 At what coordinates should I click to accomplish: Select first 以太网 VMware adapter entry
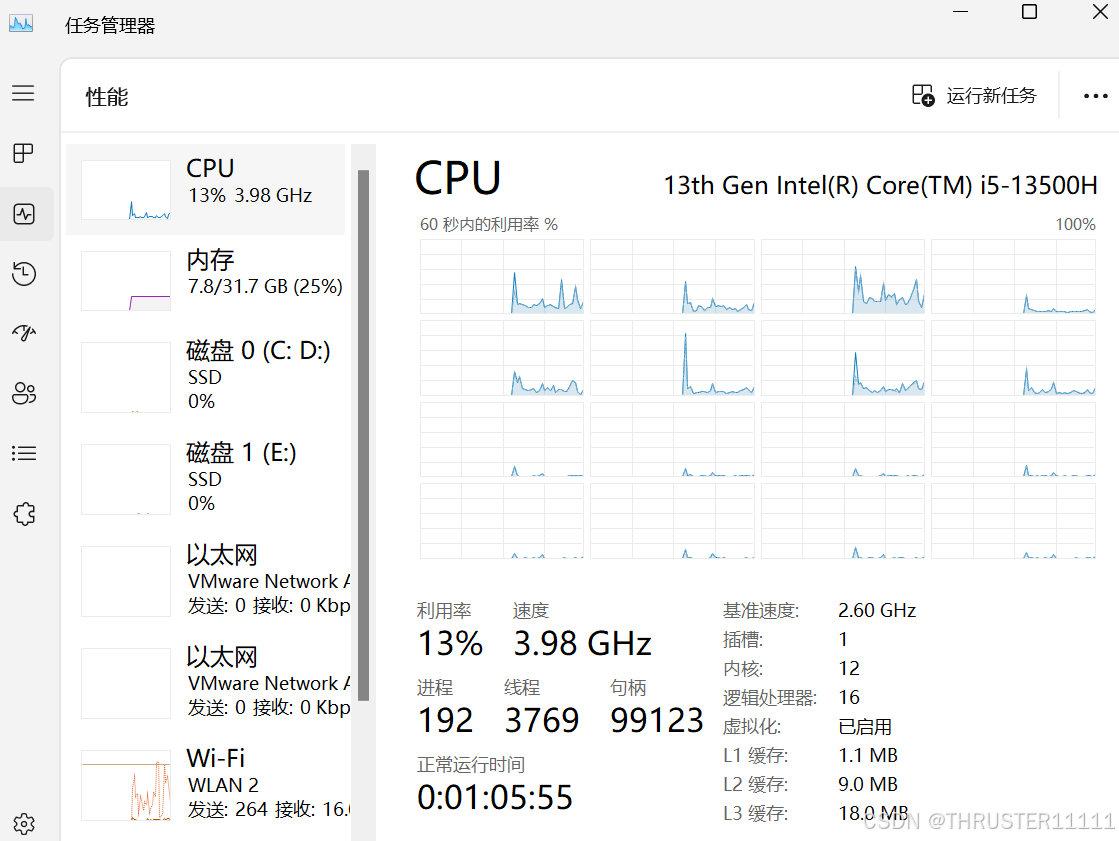point(206,580)
